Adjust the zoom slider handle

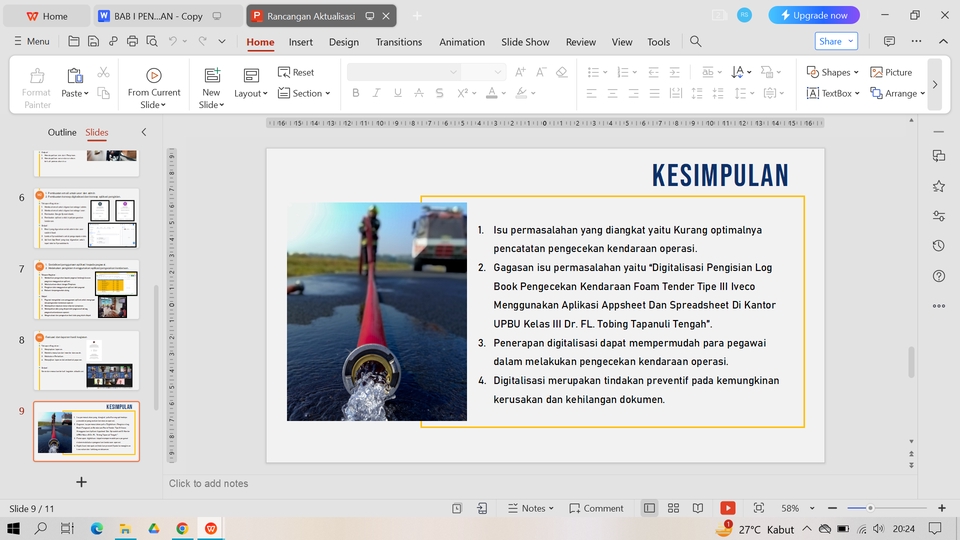(870, 508)
